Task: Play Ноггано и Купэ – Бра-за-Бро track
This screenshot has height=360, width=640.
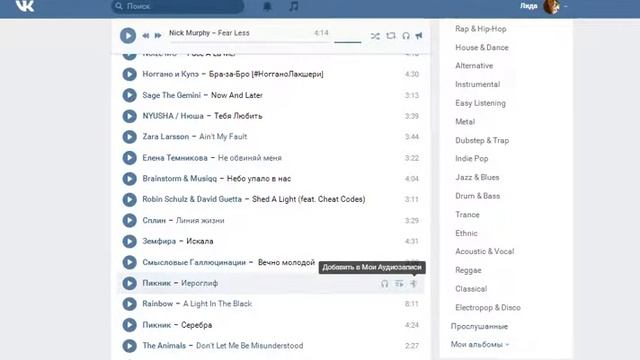Action: [x=129, y=74]
